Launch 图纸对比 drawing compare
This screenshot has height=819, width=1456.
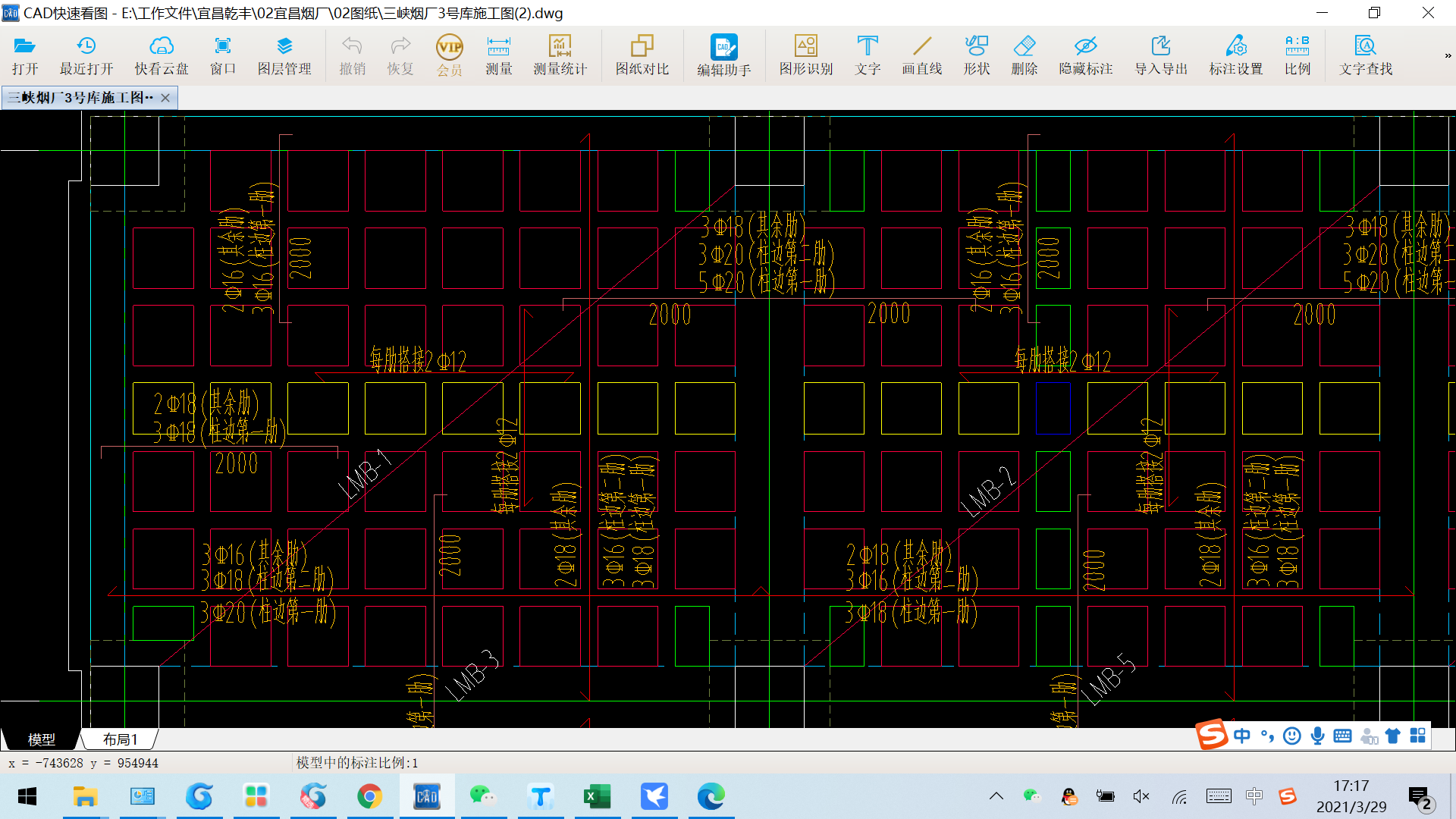[x=642, y=55]
